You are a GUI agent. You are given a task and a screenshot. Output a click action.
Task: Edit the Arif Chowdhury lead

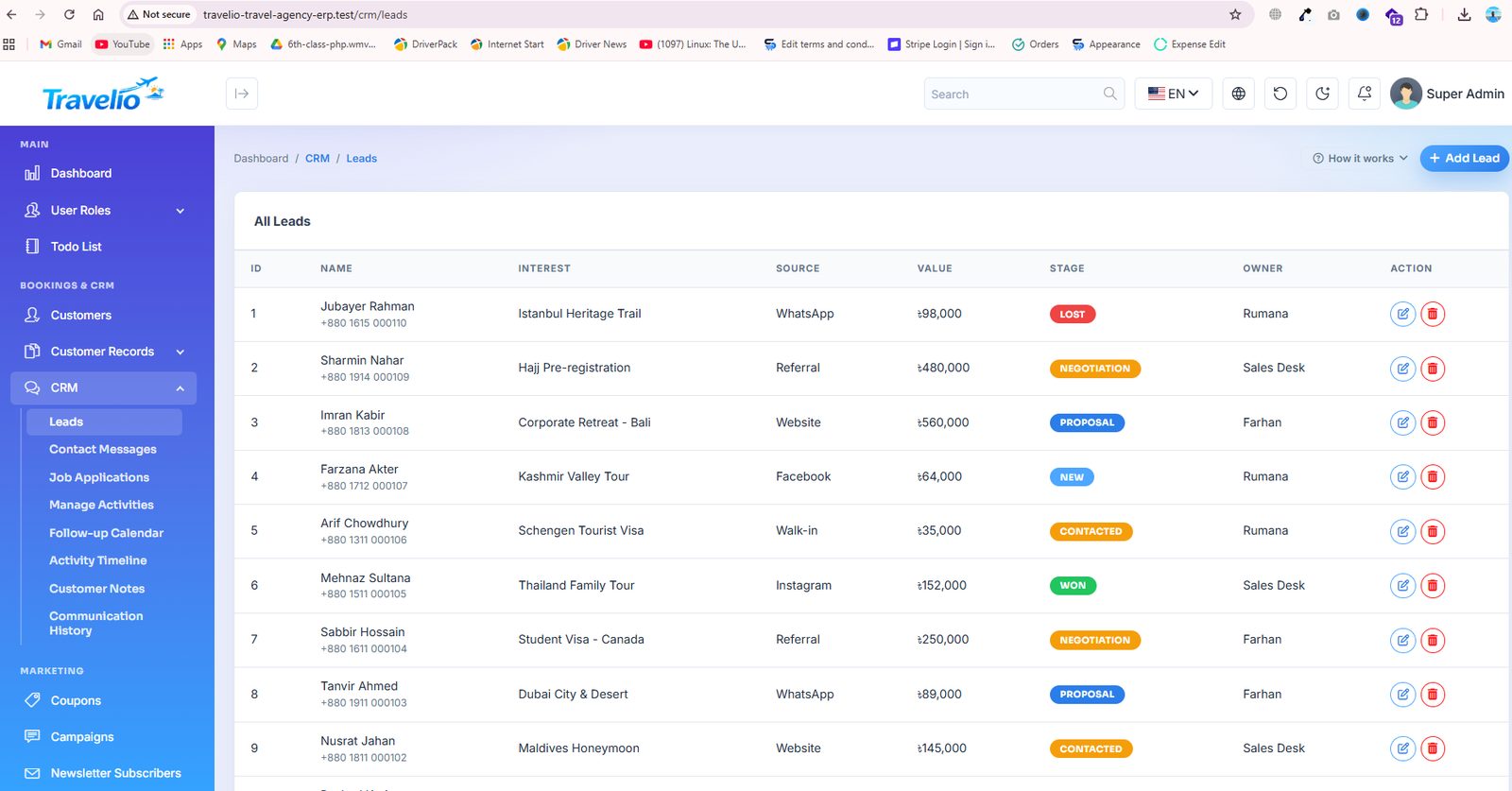[x=1402, y=531]
